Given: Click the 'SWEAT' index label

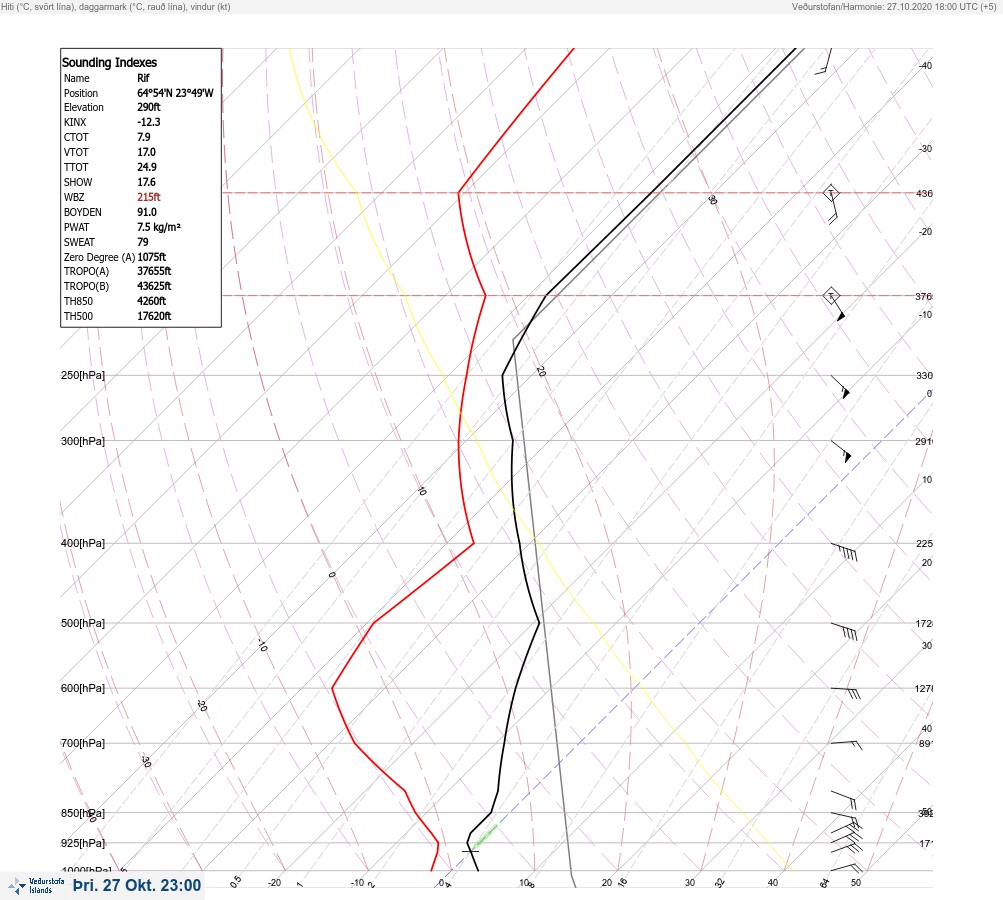Looking at the screenshot, I should (79, 242).
